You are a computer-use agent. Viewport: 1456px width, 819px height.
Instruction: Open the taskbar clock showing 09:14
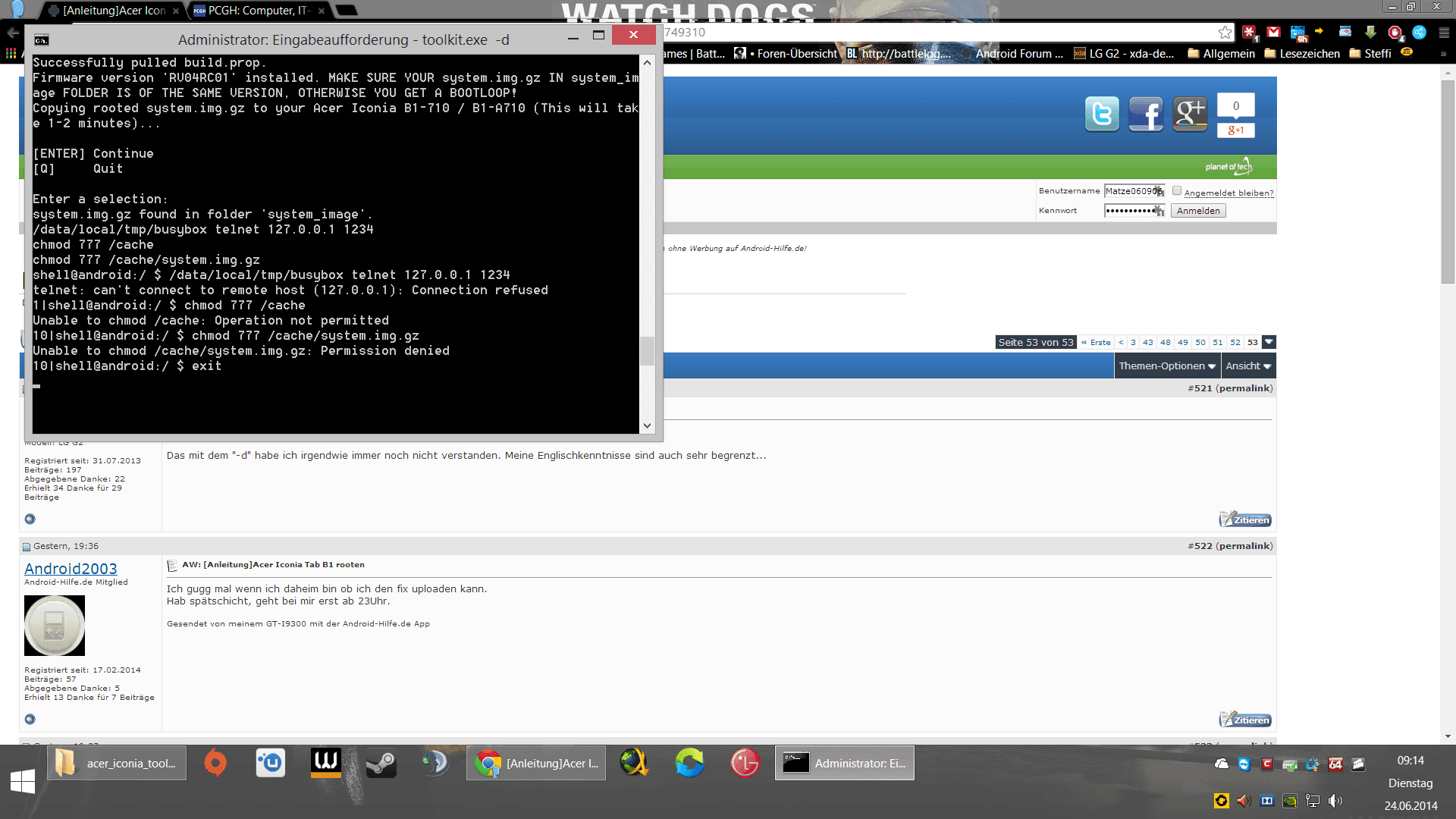[1410, 761]
